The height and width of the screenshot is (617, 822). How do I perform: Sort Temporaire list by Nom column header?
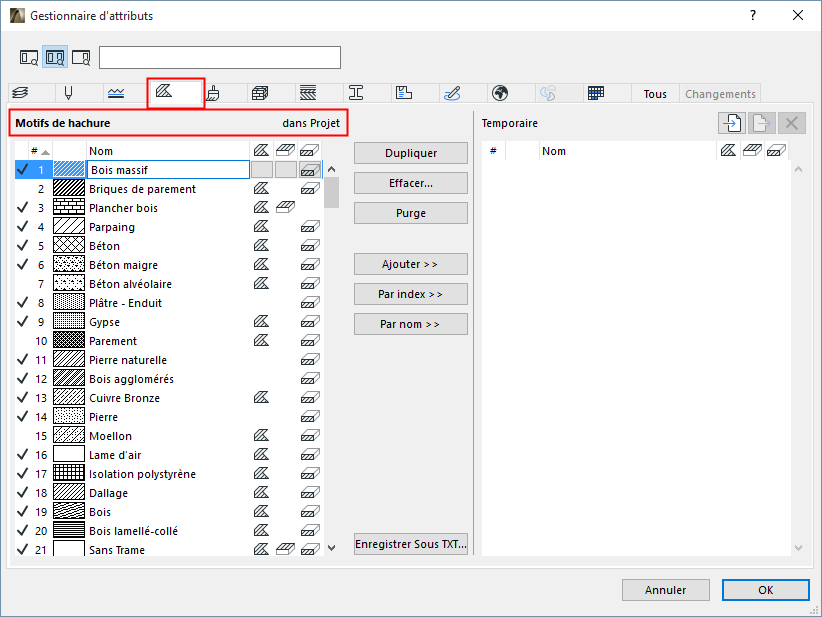(627, 151)
